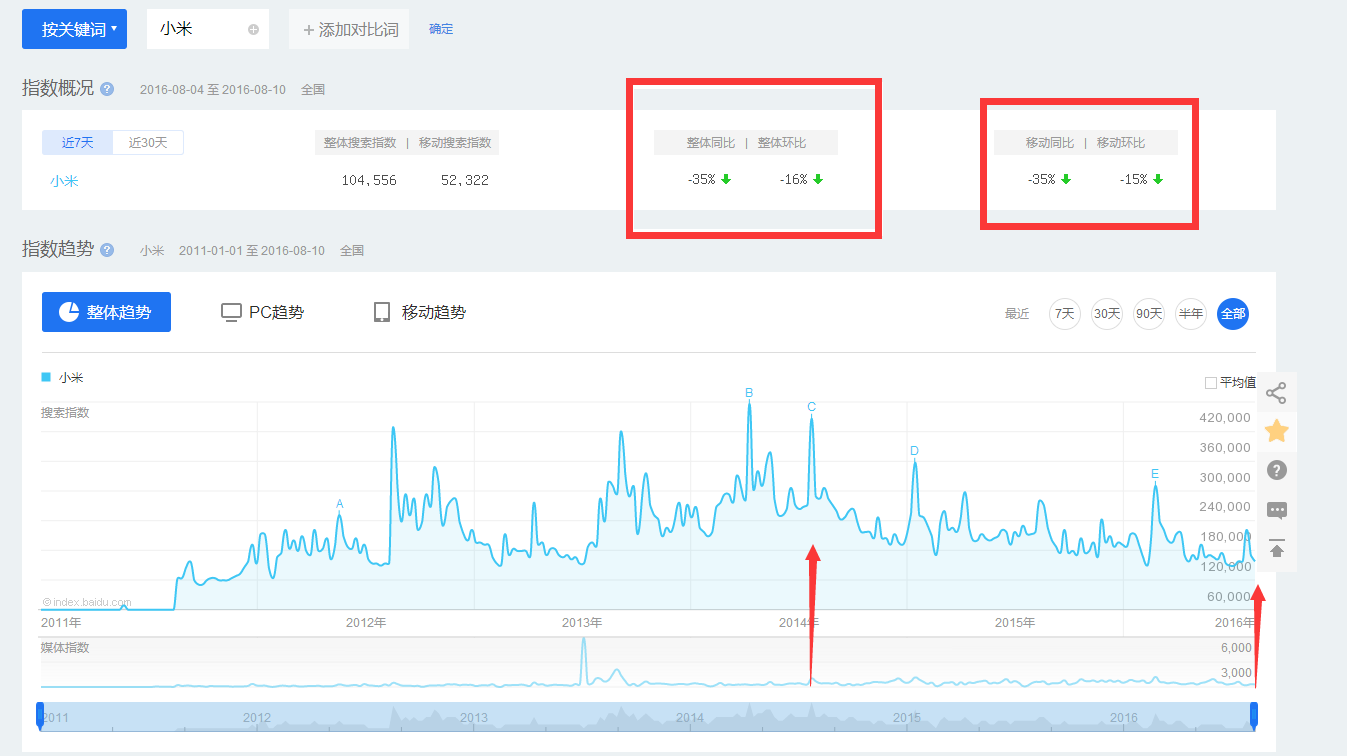
Task: Select the 90天 range button
Action: [1149, 314]
